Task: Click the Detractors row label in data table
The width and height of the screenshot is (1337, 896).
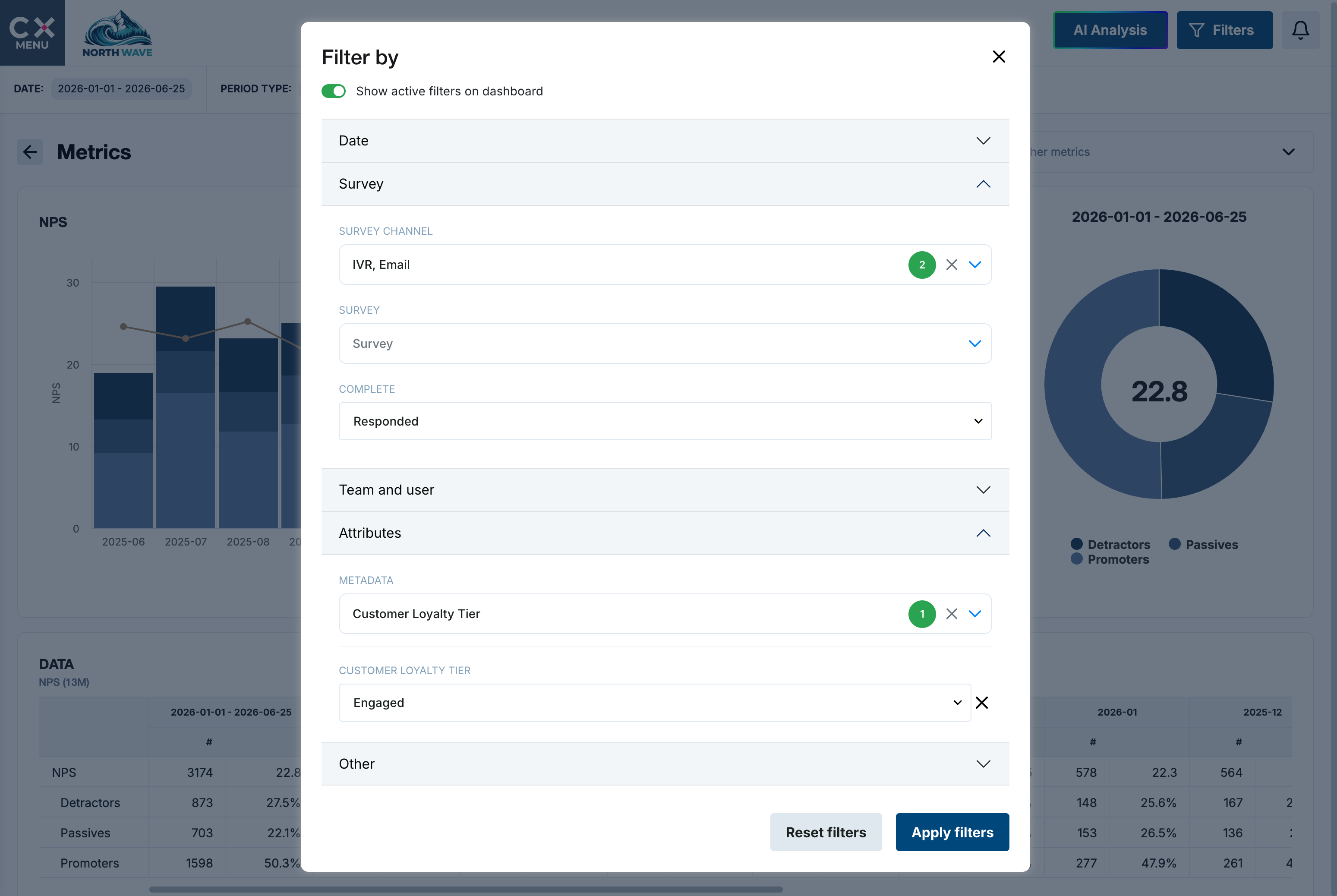Action: coord(90,803)
